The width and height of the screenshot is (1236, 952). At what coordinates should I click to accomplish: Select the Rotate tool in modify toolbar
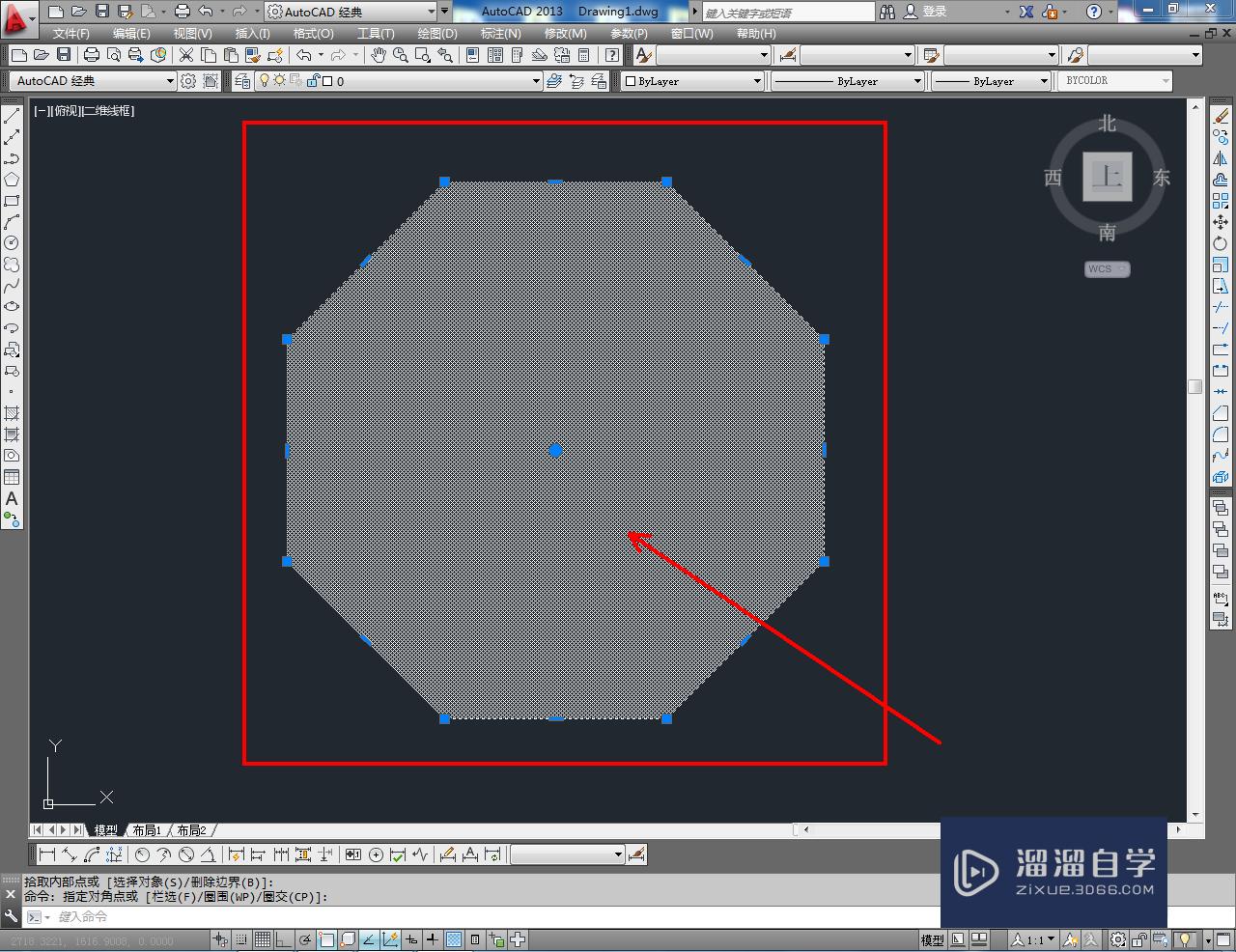(x=1221, y=243)
